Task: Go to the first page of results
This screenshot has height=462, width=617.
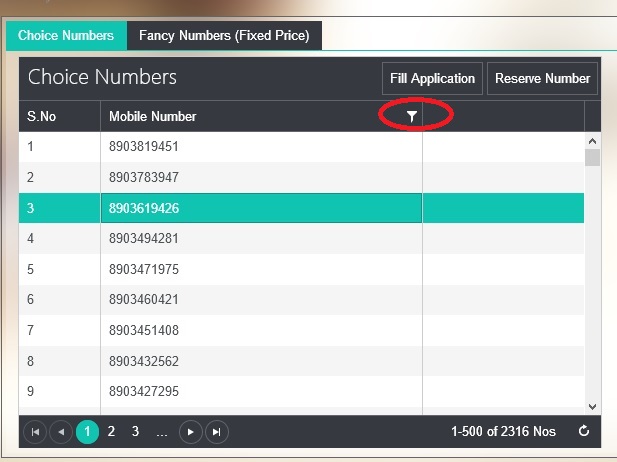Action: pos(35,432)
